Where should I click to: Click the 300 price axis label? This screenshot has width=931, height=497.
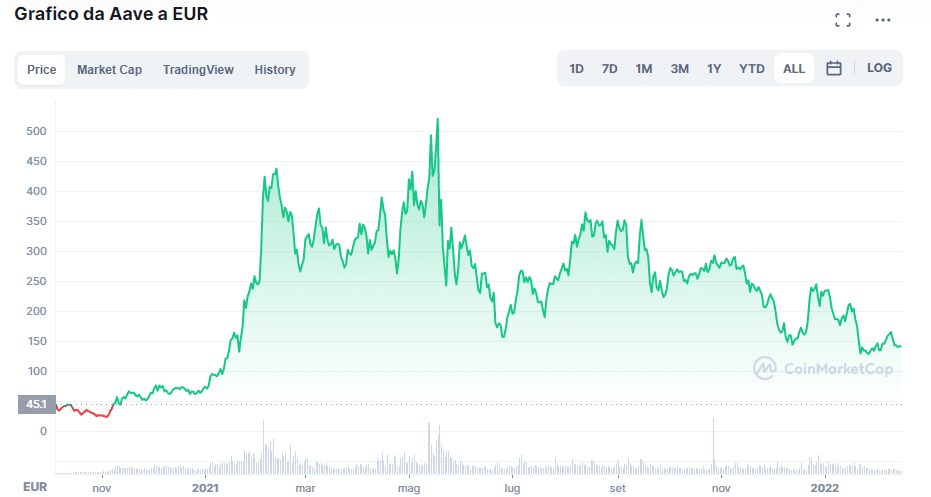pyautogui.click(x=36, y=251)
